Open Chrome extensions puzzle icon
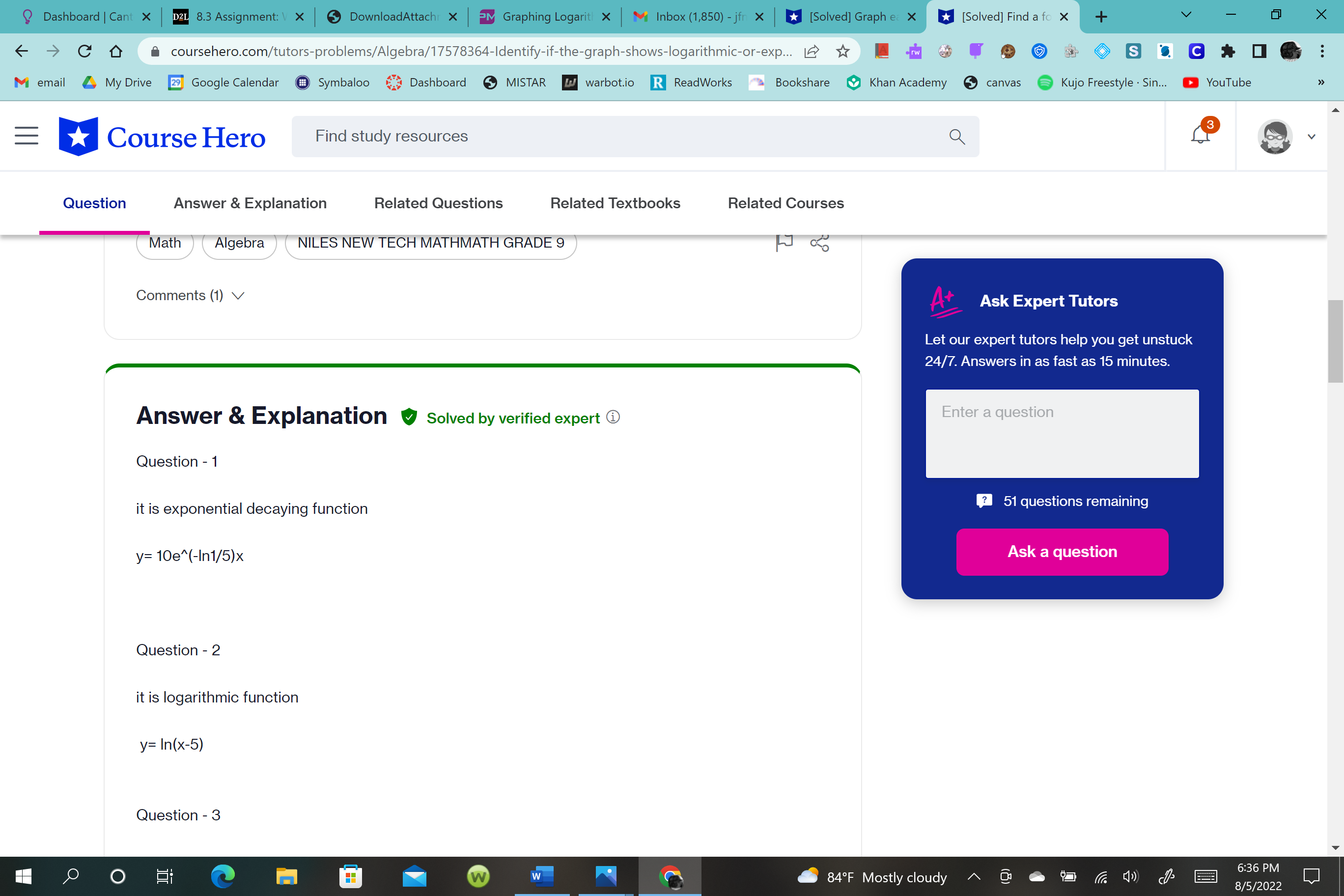 point(1228,52)
